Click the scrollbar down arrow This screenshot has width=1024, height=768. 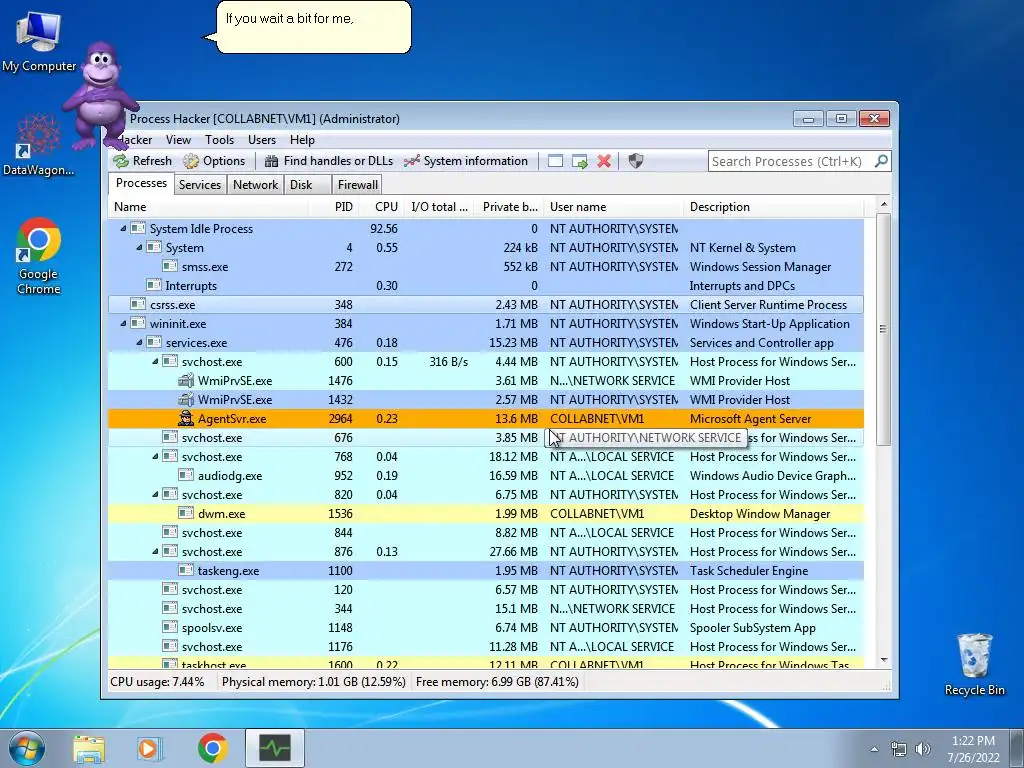click(x=884, y=660)
